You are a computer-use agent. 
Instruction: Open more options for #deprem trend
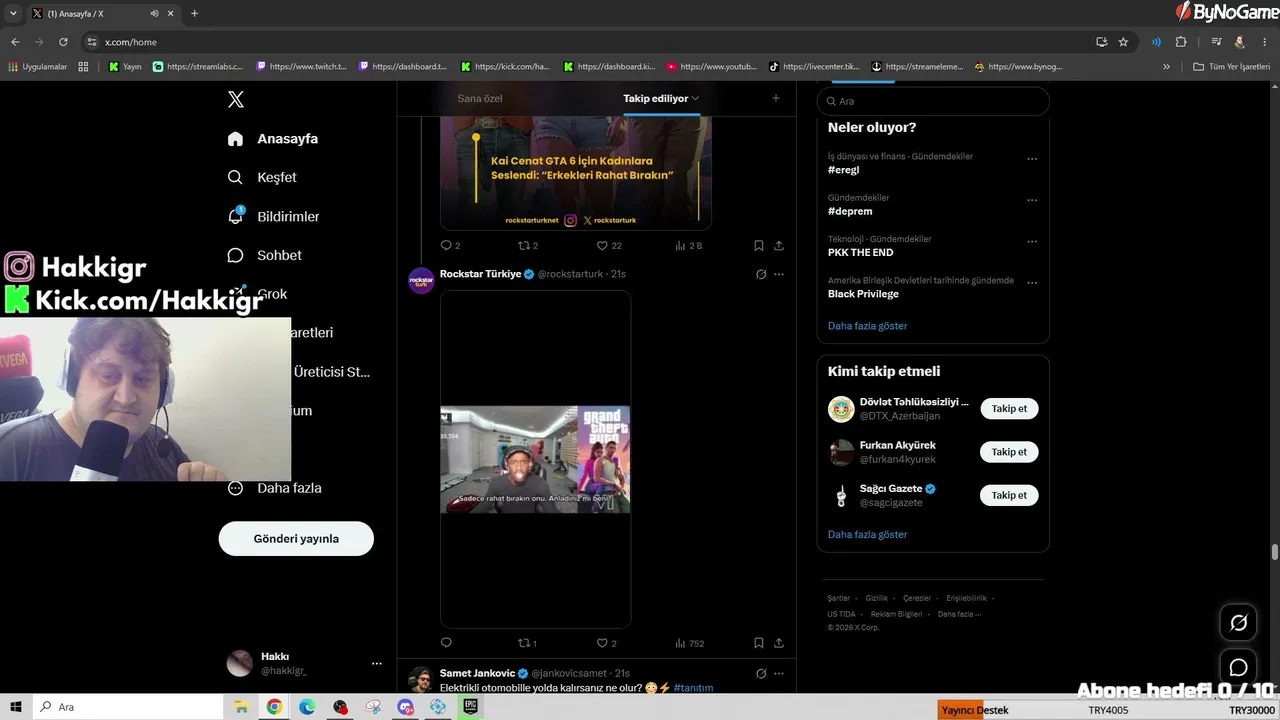tap(1032, 200)
